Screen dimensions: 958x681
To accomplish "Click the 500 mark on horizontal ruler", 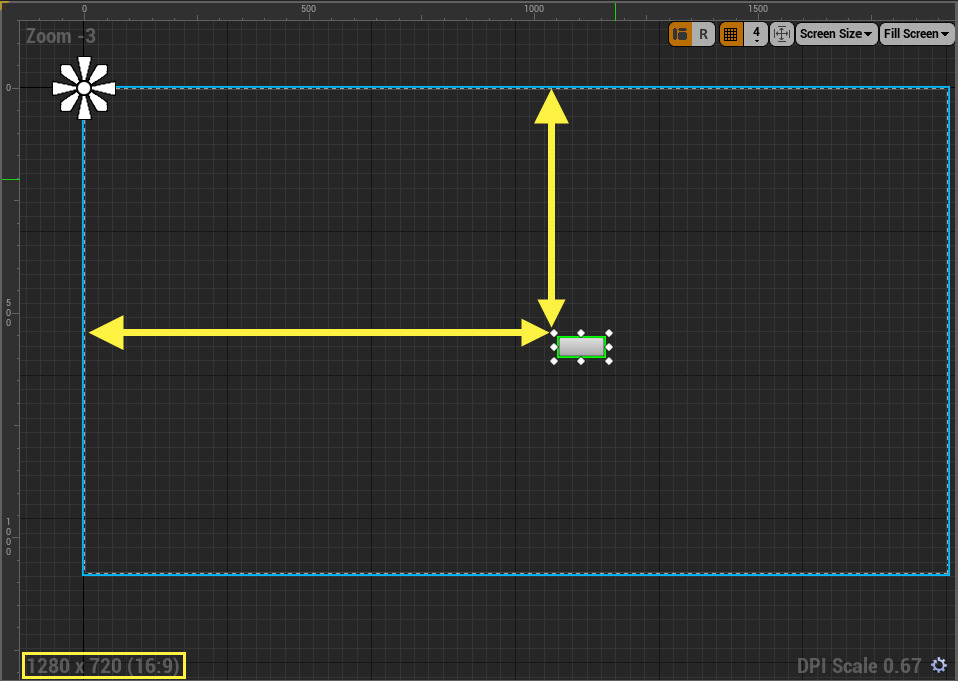I will (x=308, y=9).
